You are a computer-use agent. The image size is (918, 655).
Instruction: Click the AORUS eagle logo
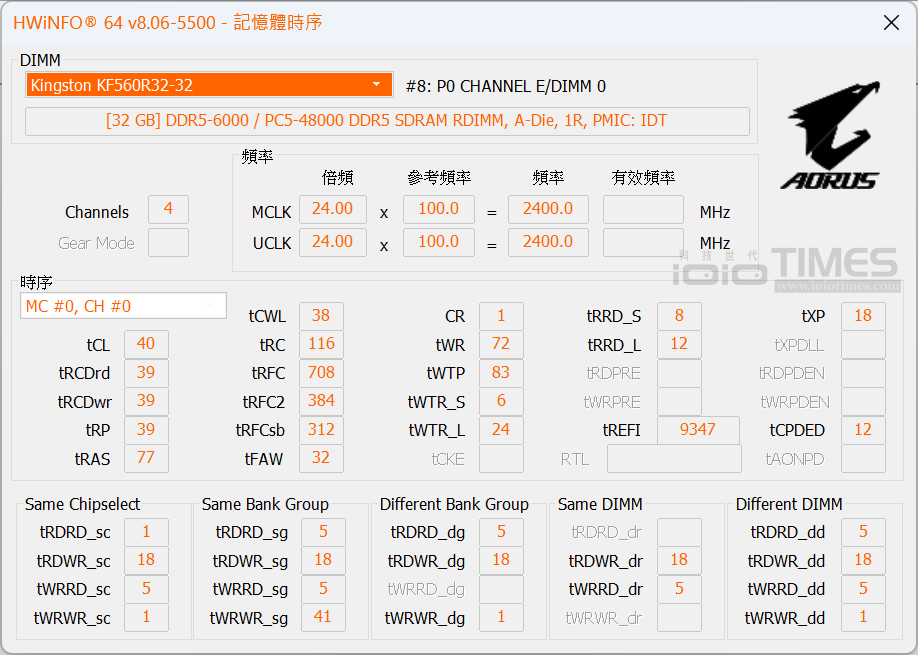[830, 135]
